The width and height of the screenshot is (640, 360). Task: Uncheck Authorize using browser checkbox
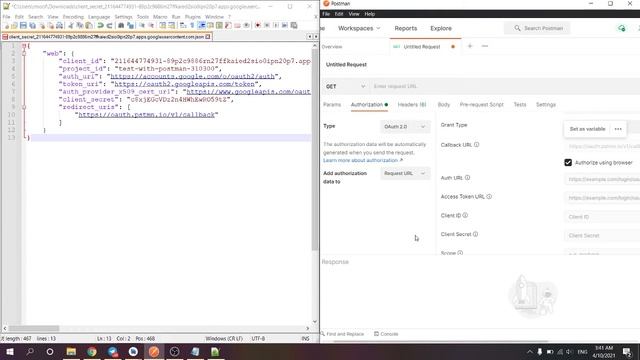click(568, 162)
